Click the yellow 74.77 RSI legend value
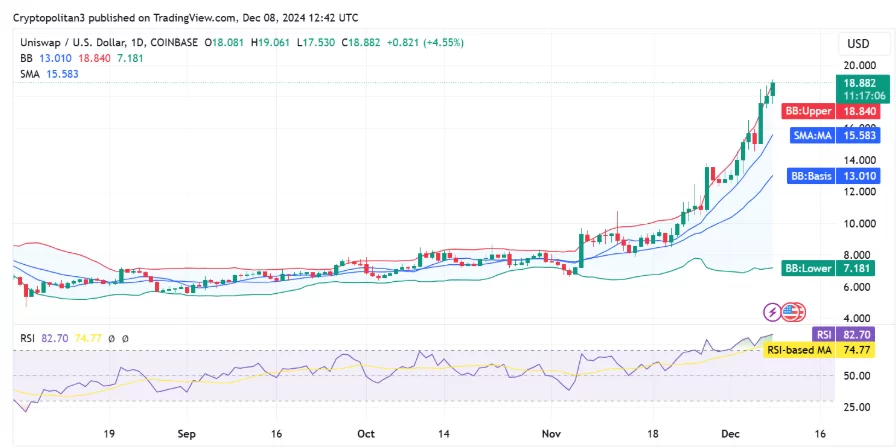 (x=87, y=338)
